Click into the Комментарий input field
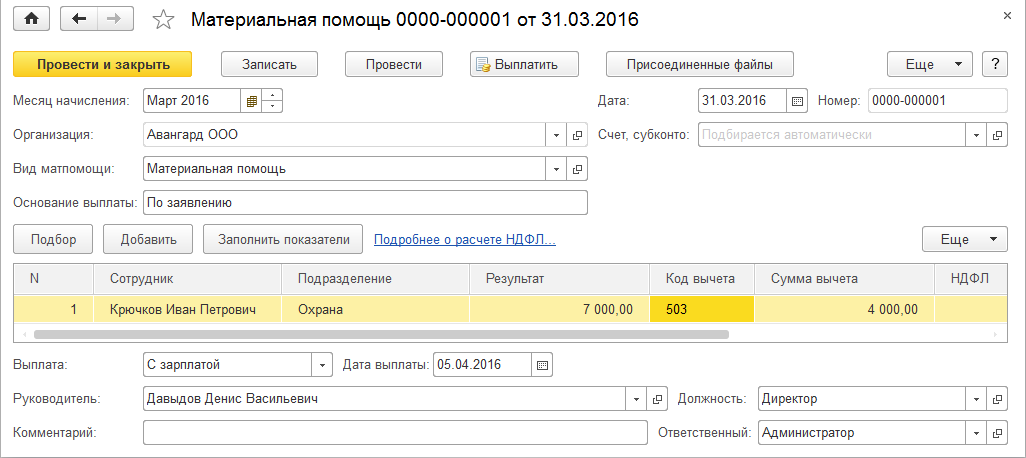1026x458 pixels. [x=395, y=433]
